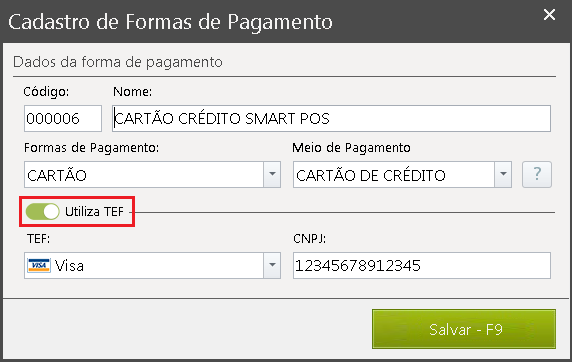Viewport: 573px width, 362px height.
Task: Click the dialog title Cadastro de Formas de Pagamento
Action: (x=170, y=22)
